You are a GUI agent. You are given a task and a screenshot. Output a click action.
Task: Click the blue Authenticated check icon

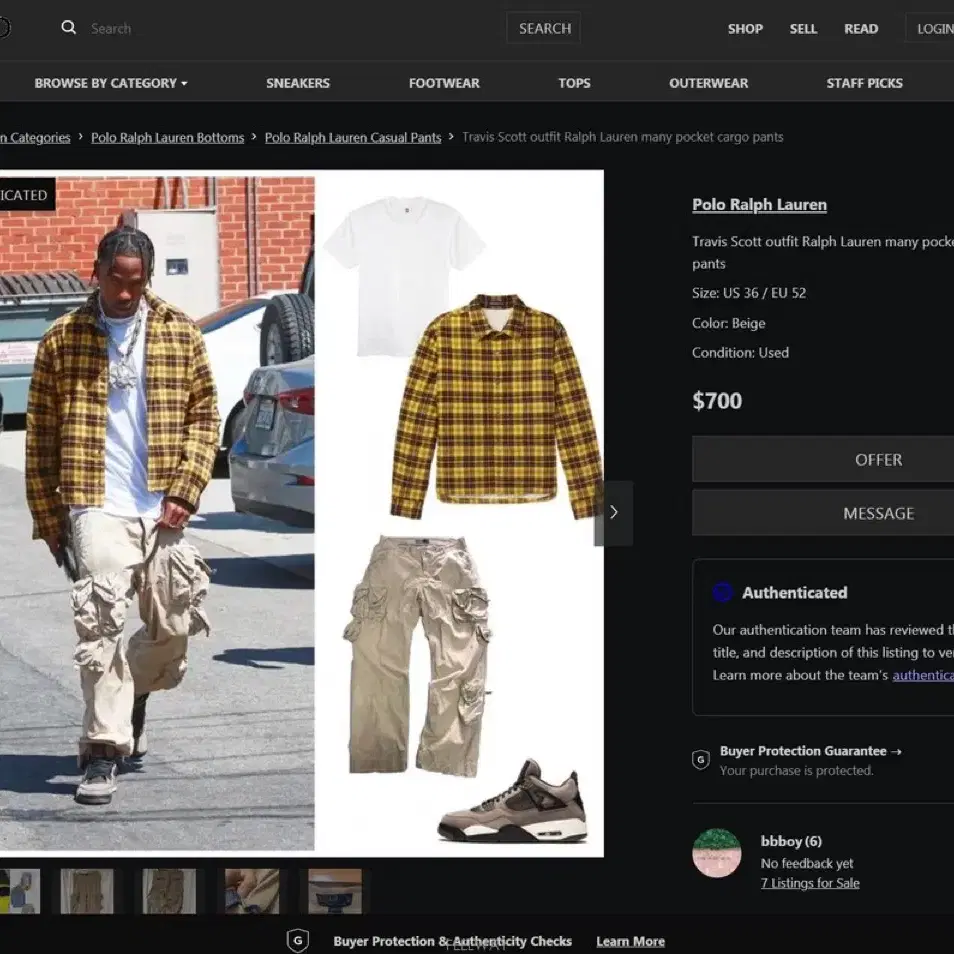(x=722, y=592)
